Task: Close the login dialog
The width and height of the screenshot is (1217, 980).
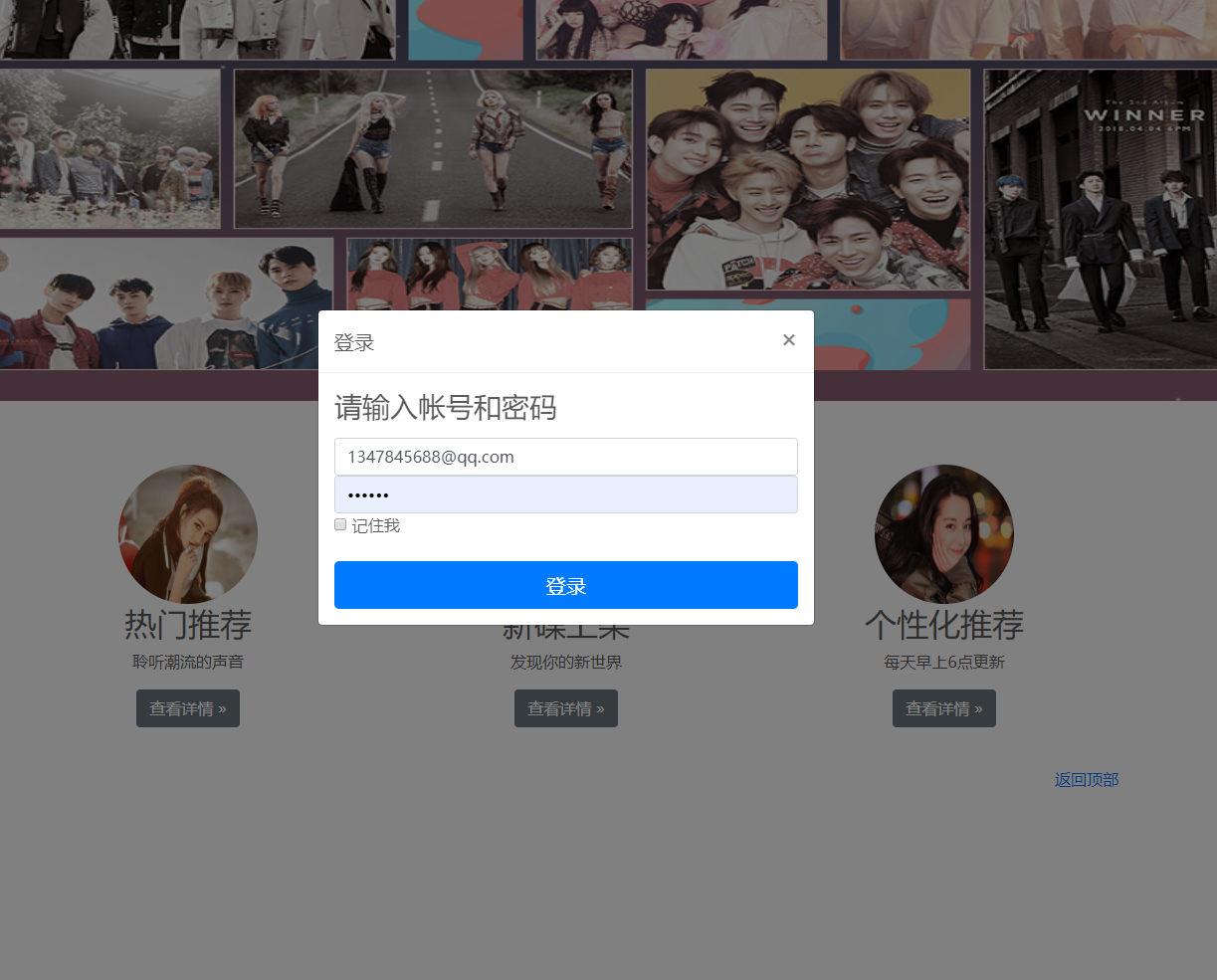Action: click(788, 339)
